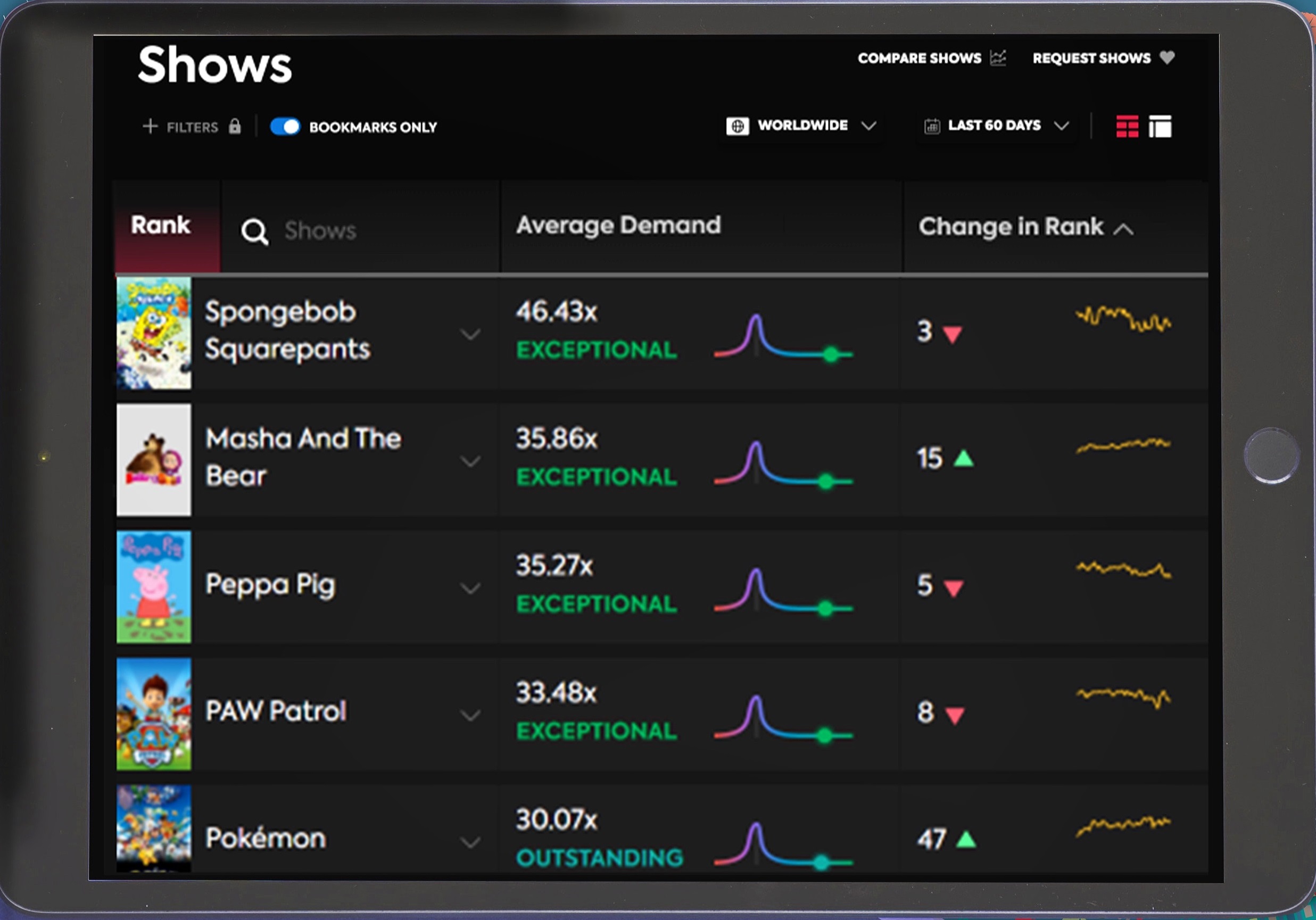
Task: View Masha And The Bear's rank sparkline
Action: (x=1123, y=445)
